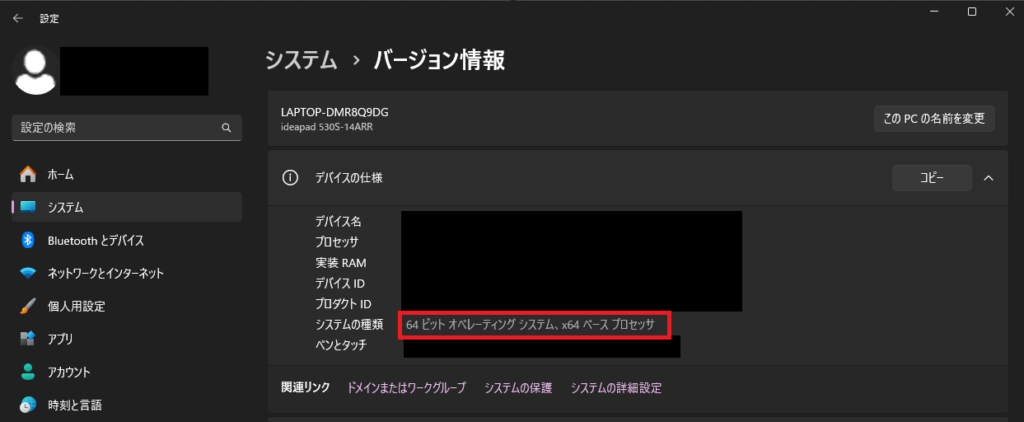Click the info icon beside デバイスの仕様

point(289,178)
